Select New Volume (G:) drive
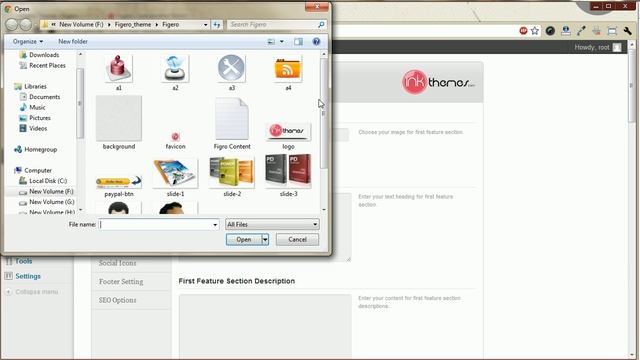The height and width of the screenshot is (360, 640). click(x=47, y=202)
